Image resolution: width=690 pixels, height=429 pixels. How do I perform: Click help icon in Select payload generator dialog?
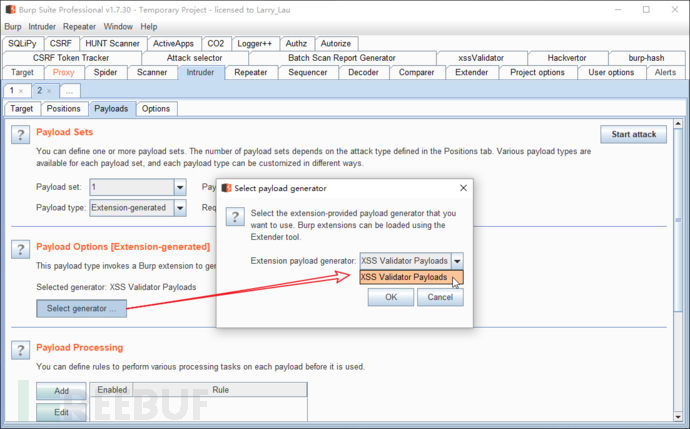(x=235, y=216)
